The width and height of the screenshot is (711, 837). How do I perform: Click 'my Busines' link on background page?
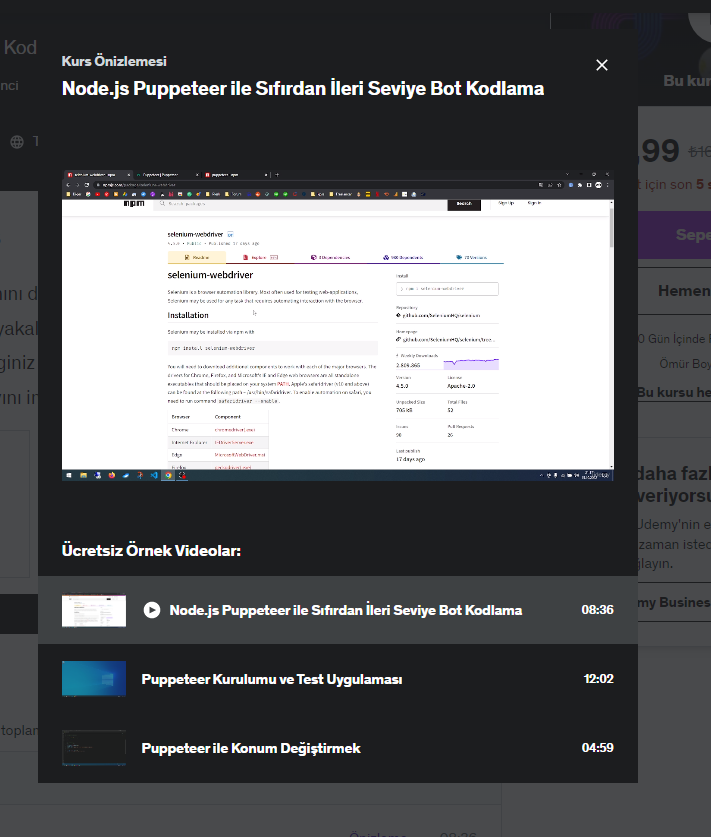674,602
